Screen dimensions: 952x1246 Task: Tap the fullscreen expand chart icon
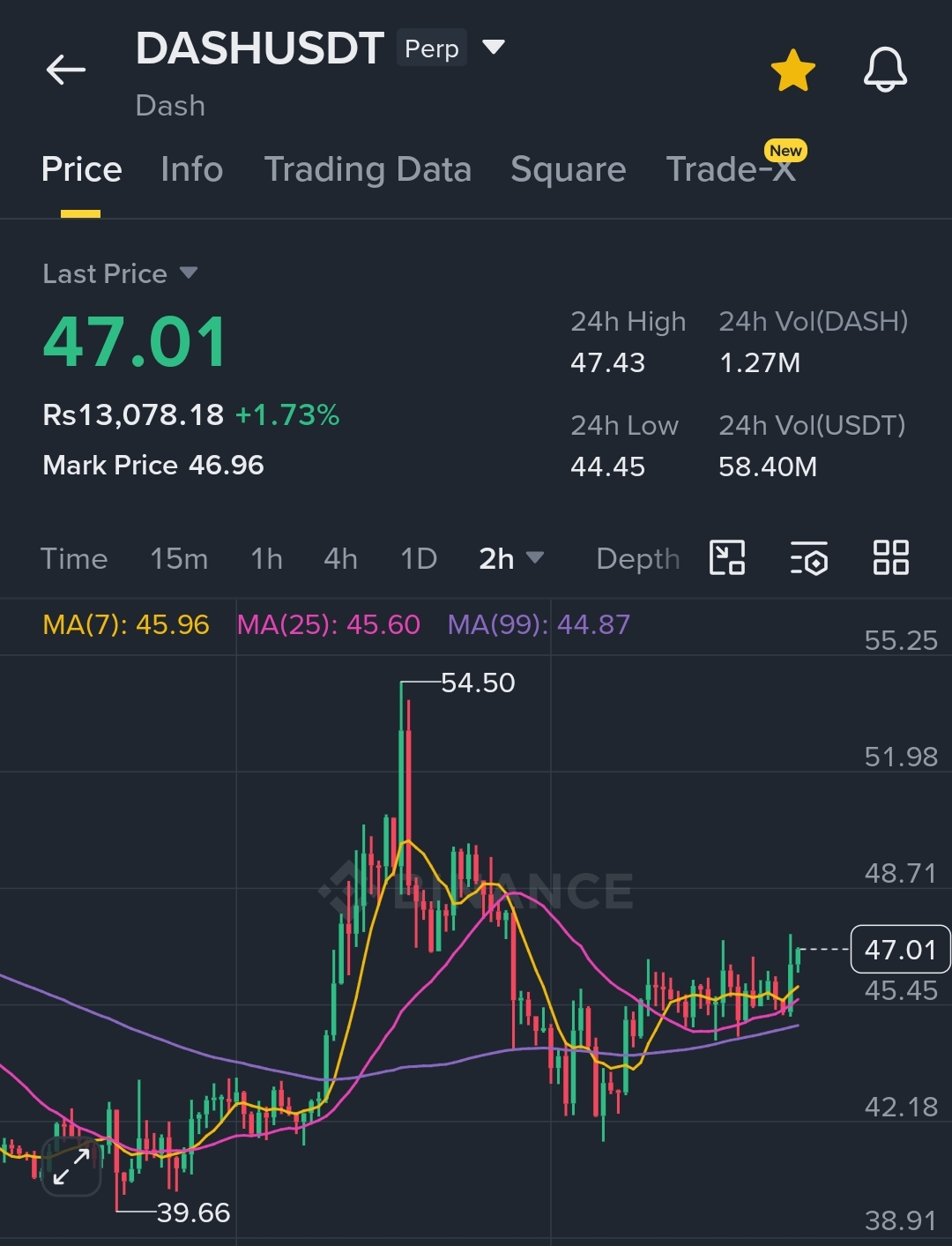tap(71, 1167)
